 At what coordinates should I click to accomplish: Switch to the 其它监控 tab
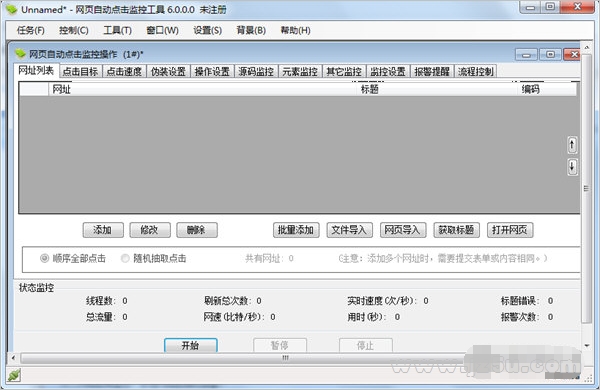click(x=344, y=72)
